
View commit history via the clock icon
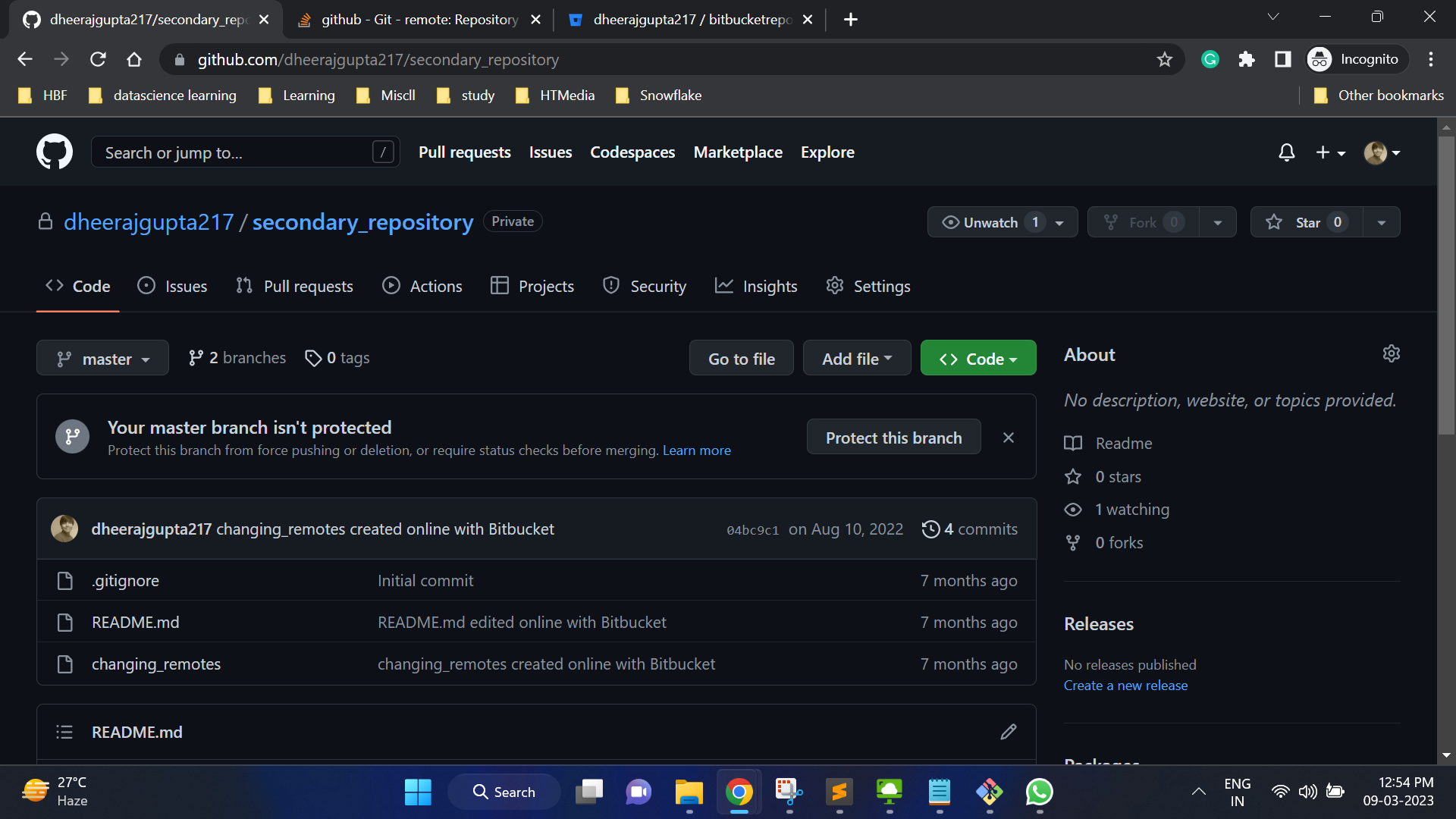(931, 529)
